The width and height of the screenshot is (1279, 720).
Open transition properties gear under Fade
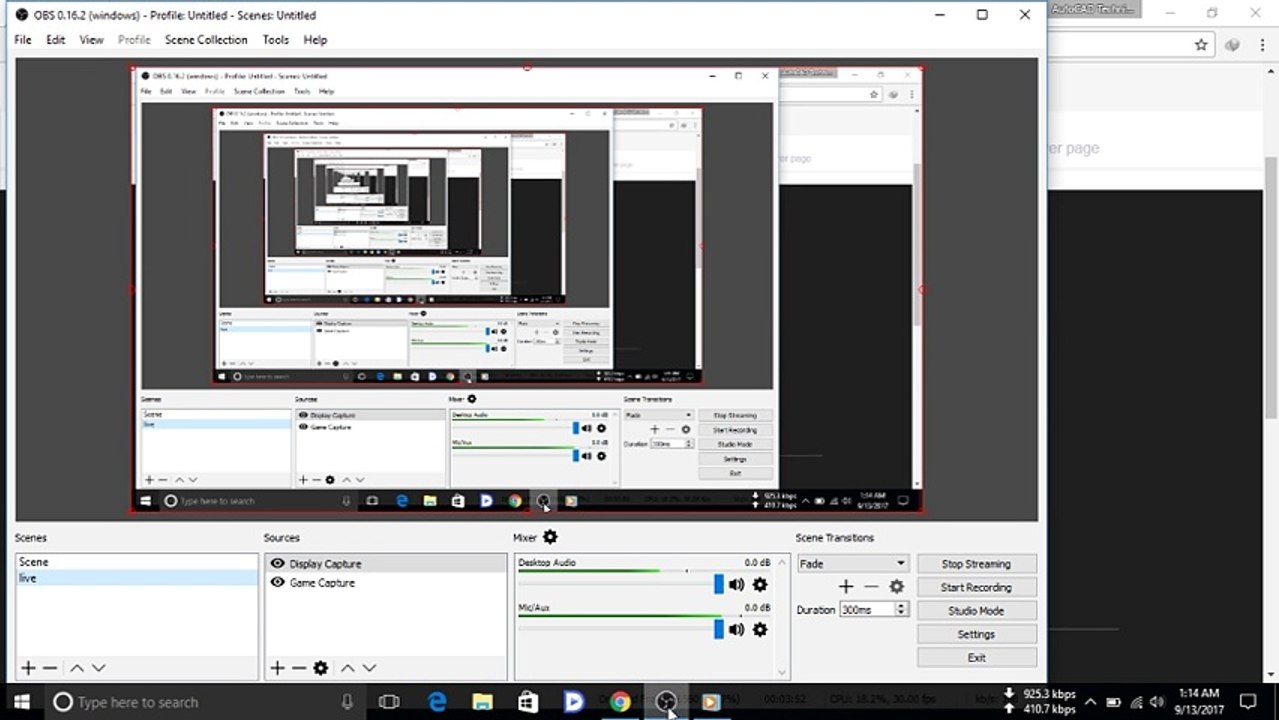897,587
